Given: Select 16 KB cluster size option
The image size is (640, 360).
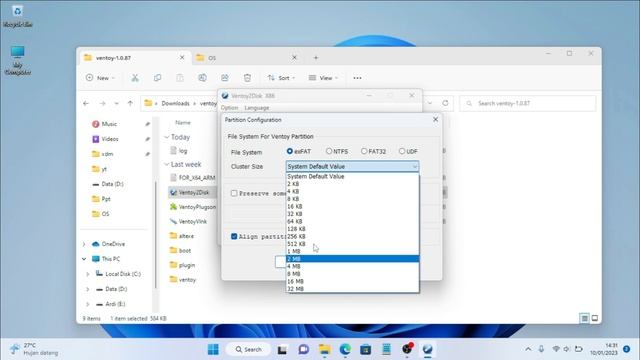Looking at the screenshot, I should pos(352,207).
